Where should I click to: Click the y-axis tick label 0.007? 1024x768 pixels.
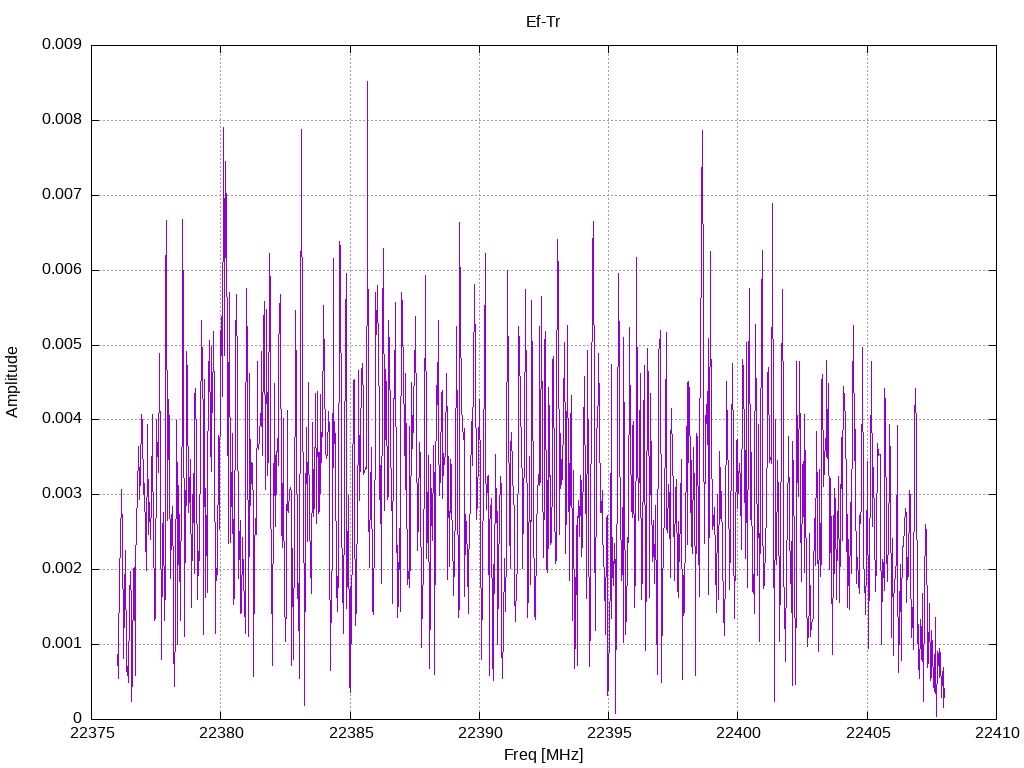62,195
